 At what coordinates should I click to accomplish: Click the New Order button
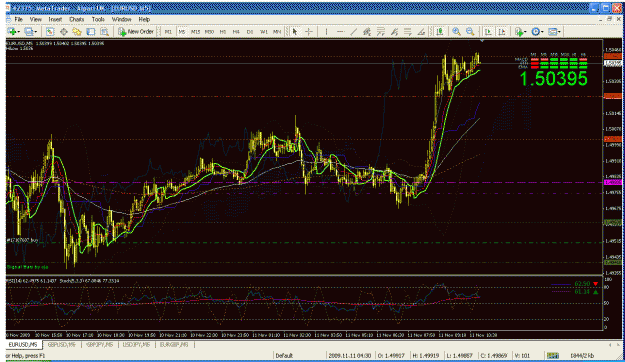pyautogui.click(x=136, y=31)
